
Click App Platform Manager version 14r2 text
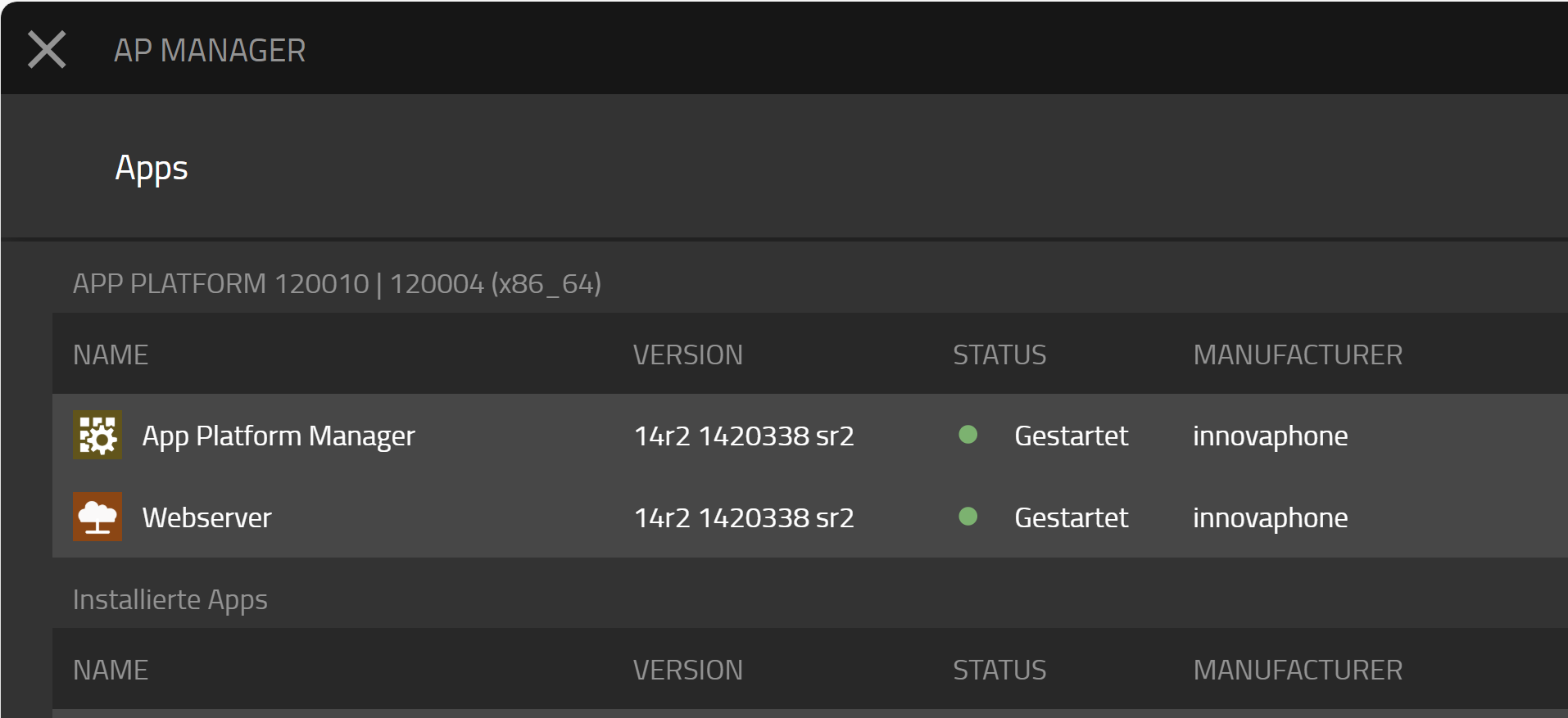tap(744, 436)
